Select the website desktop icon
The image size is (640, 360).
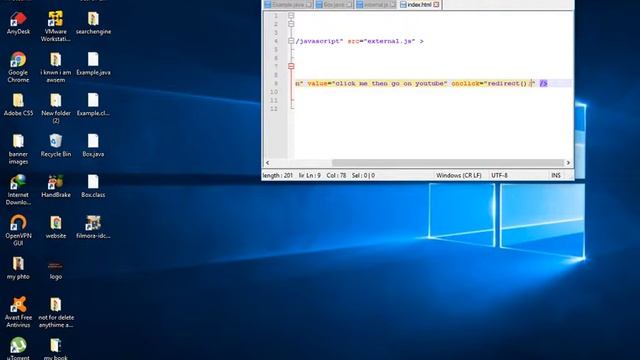coord(56,227)
